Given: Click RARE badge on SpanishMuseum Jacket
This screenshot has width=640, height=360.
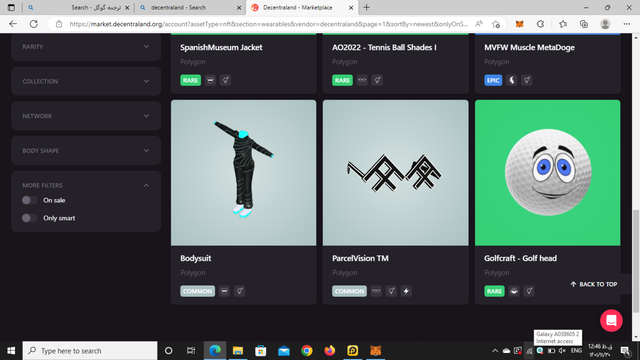Looking at the screenshot, I should pyautogui.click(x=191, y=80).
